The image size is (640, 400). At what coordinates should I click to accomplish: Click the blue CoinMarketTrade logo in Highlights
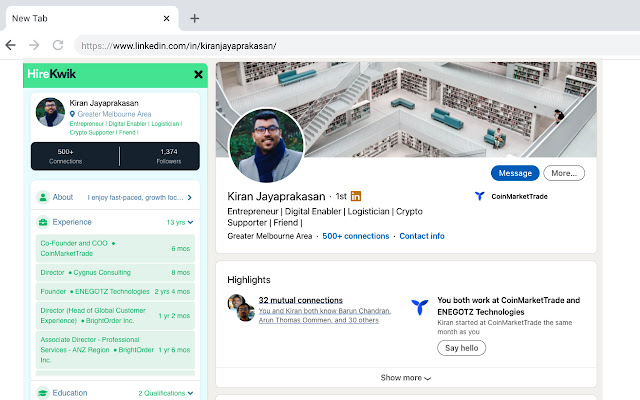[420, 307]
